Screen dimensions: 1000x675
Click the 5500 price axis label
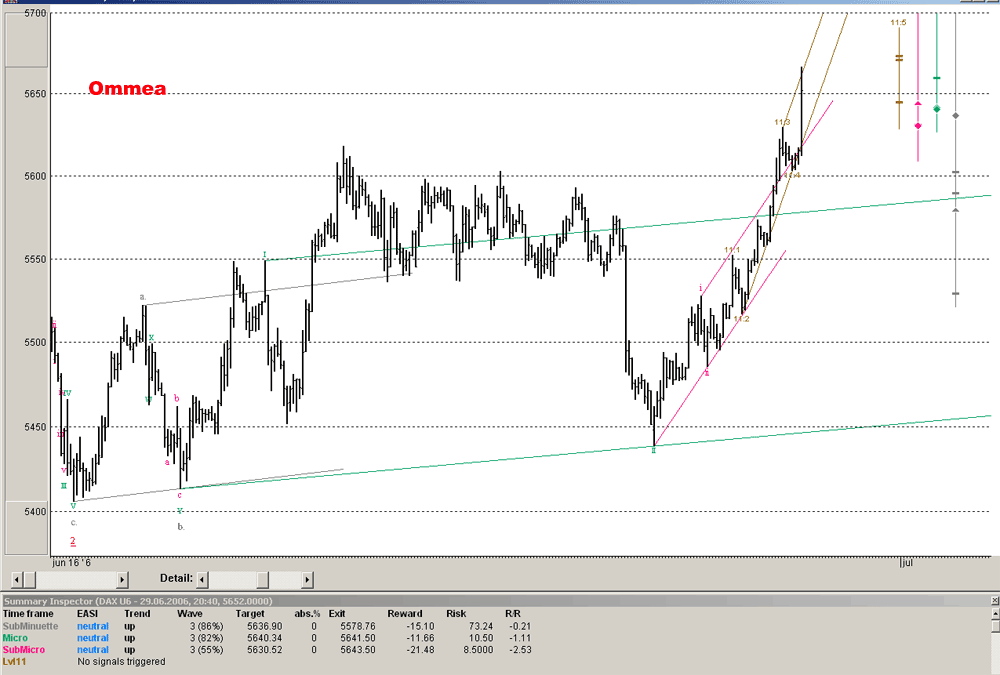click(36, 343)
